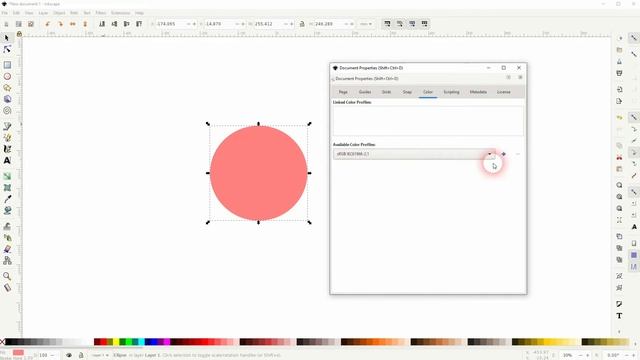
Task: Select the Dropper color picker tool
Action: coord(7,199)
